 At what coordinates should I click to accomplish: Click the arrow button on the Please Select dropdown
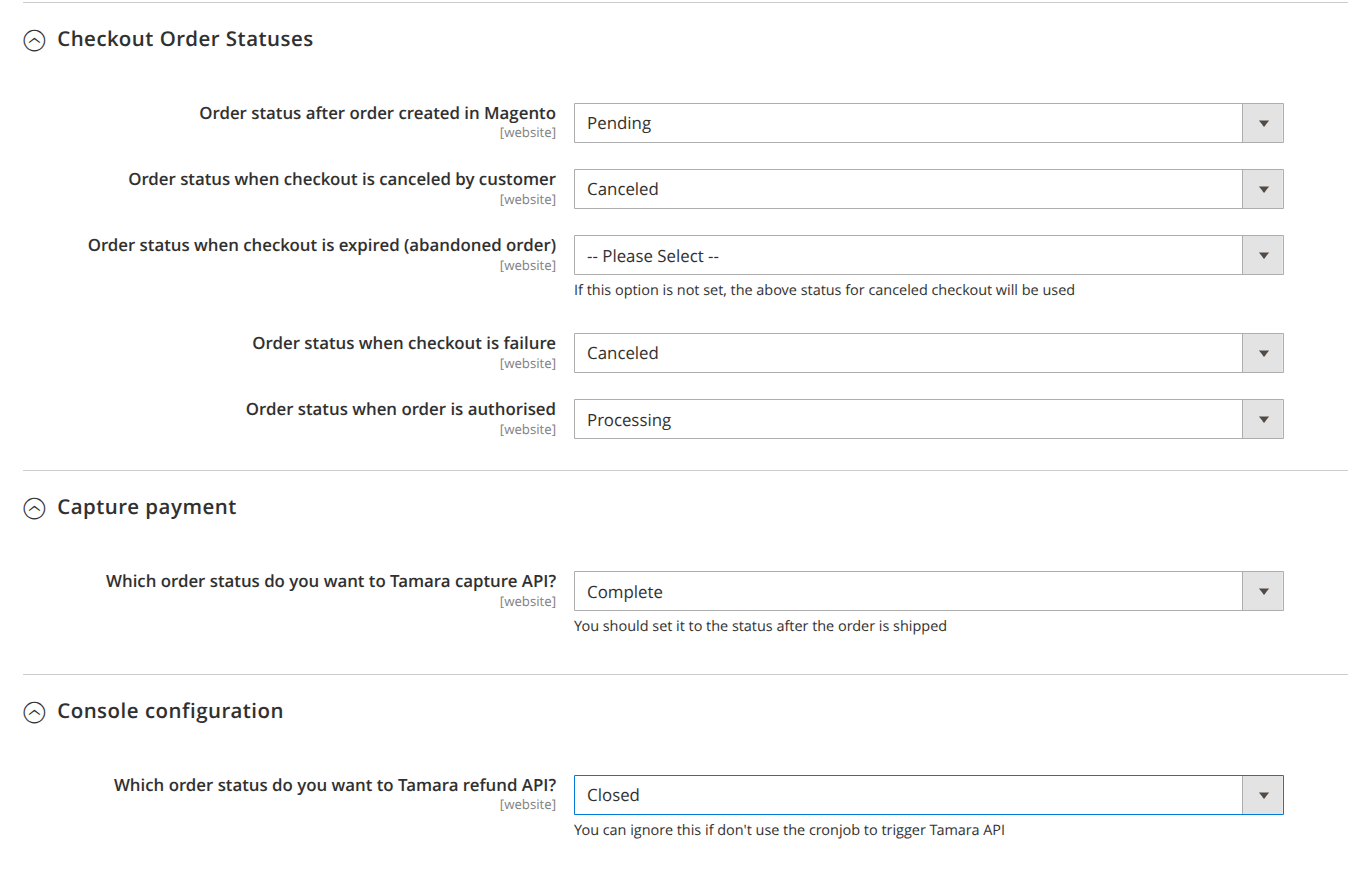click(1263, 255)
